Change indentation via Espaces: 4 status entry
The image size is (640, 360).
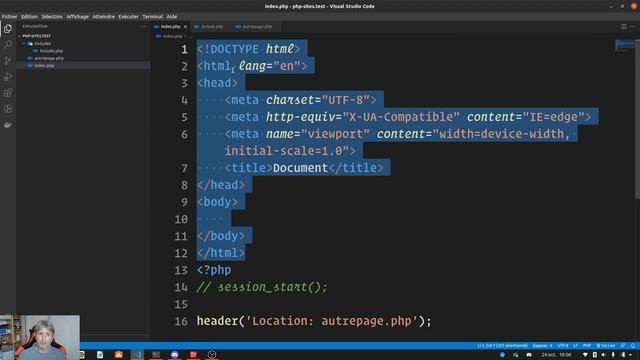[x=542, y=346]
